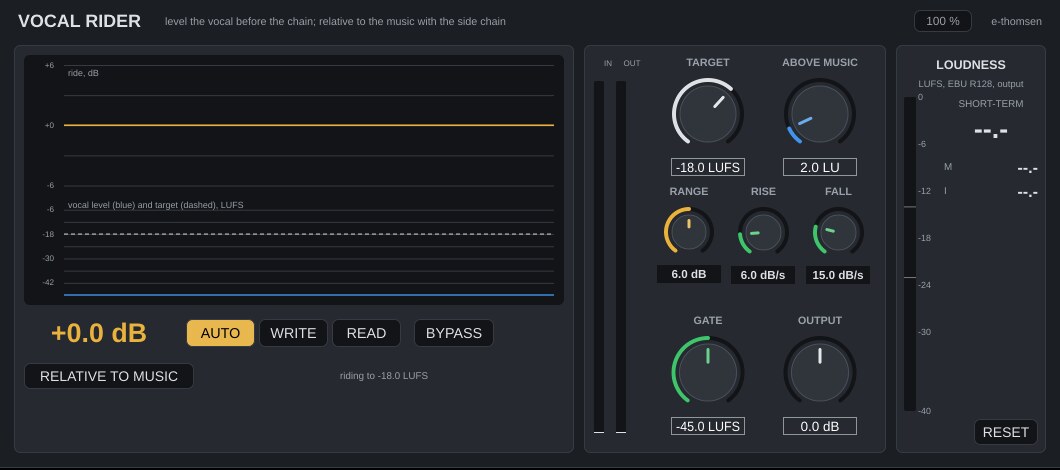
Task: Click the 100 % zoom box
Action: [943, 21]
